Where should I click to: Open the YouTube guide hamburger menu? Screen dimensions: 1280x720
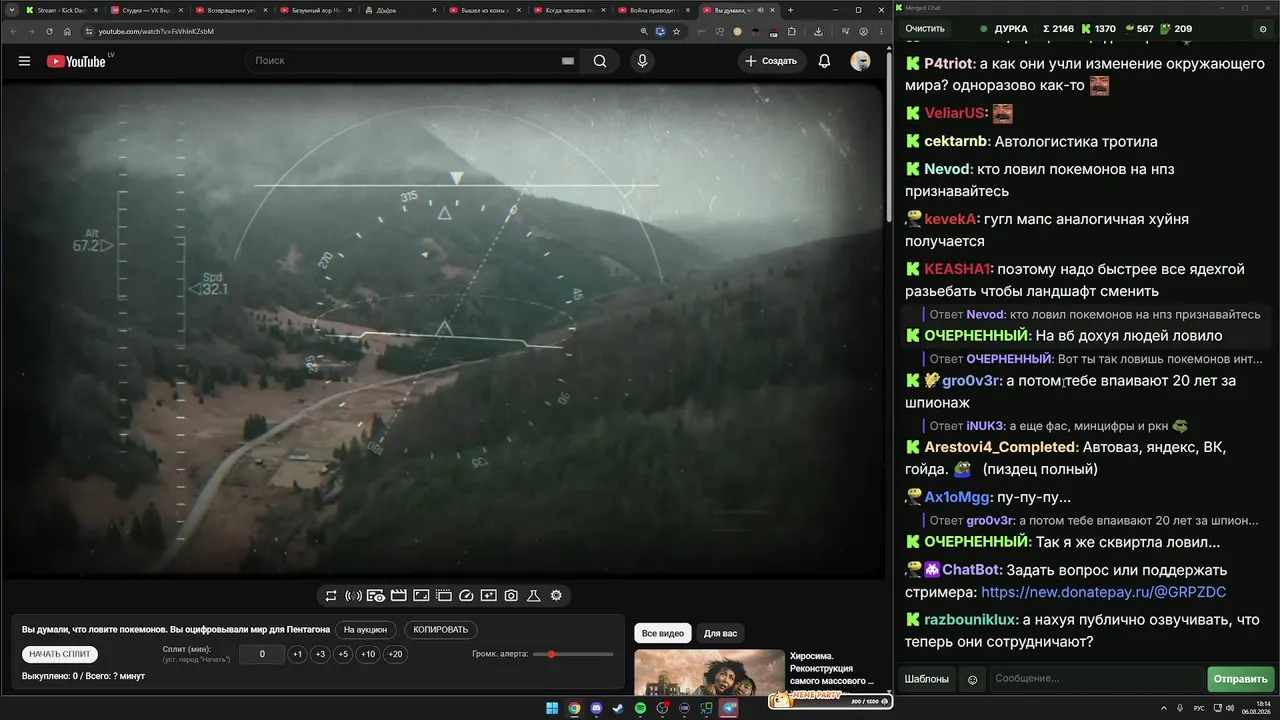coord(24,61)
